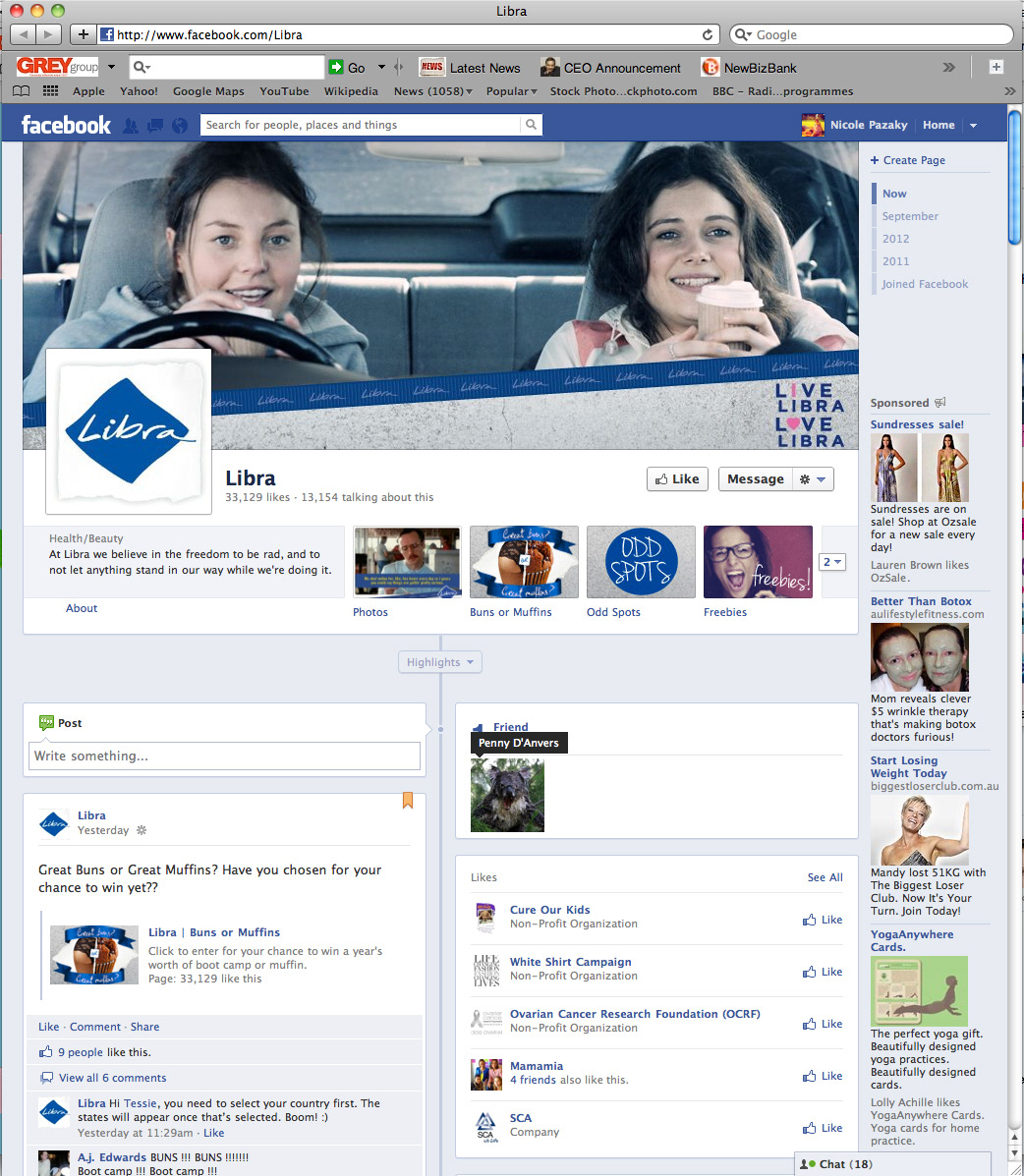
Task: Open the Freebies app thumbnail
Action: [758, 562]
